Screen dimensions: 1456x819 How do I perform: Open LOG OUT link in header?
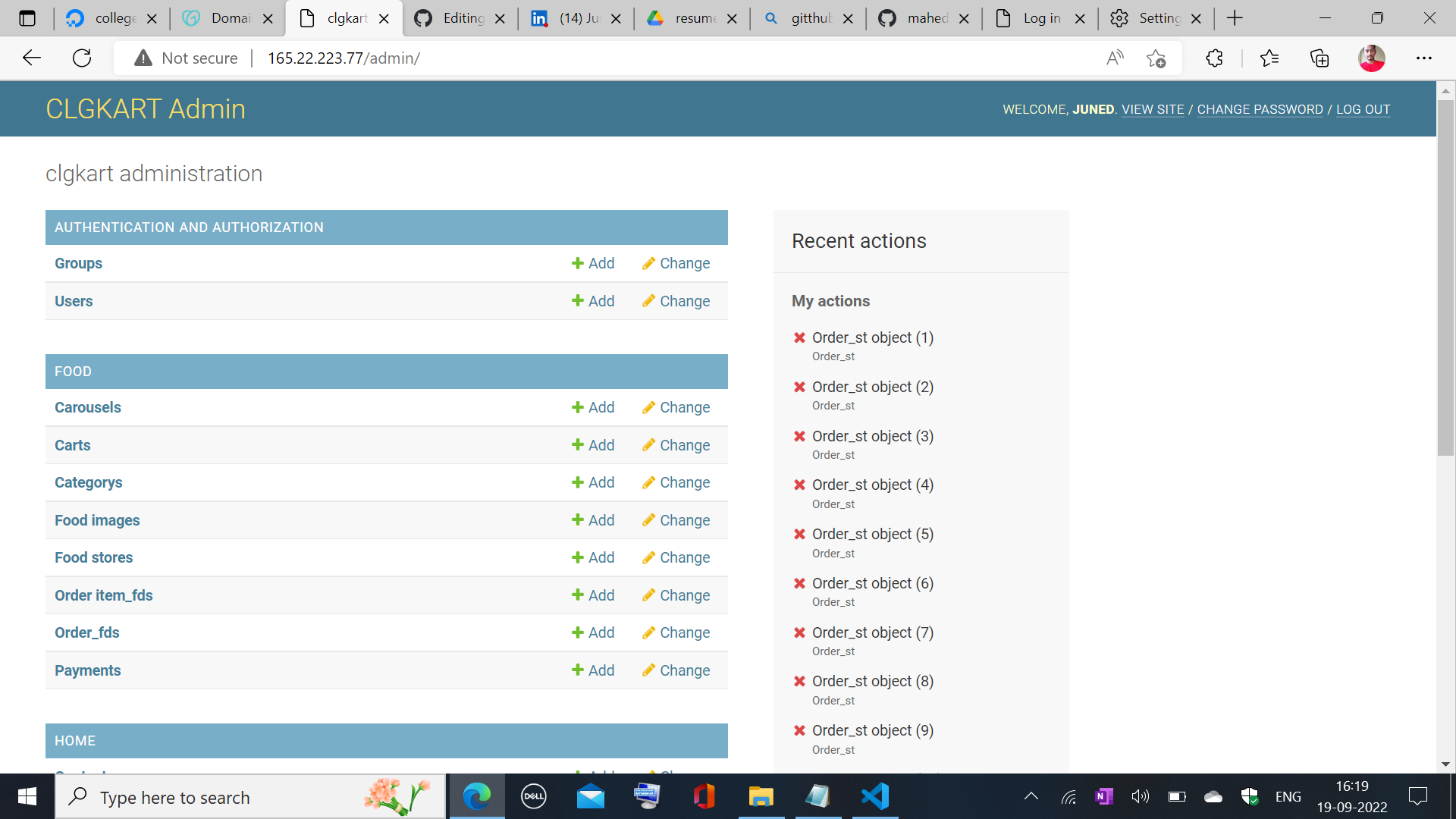pos(1363,109)
